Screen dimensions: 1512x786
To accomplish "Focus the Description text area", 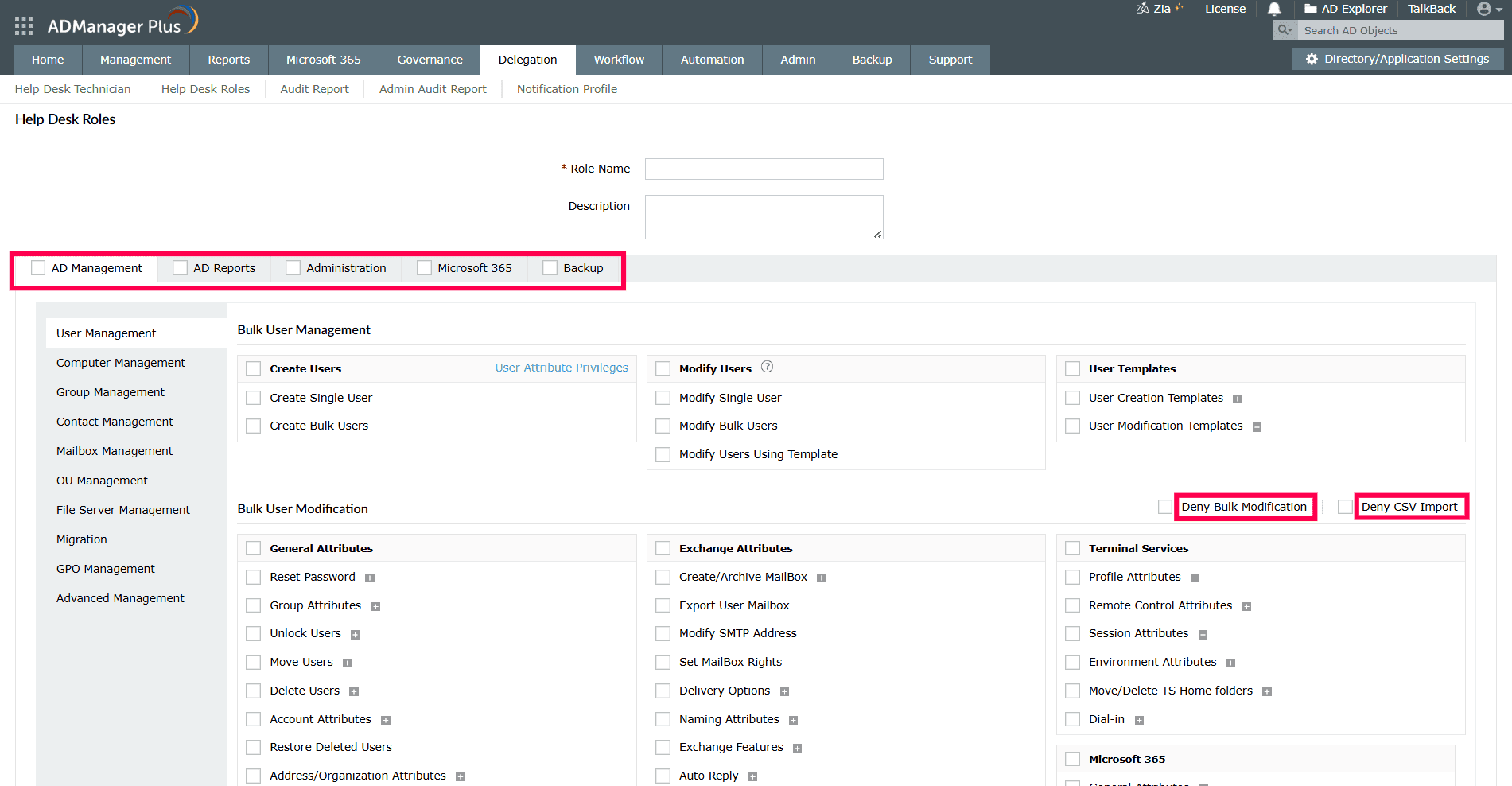I will [764, 217].
